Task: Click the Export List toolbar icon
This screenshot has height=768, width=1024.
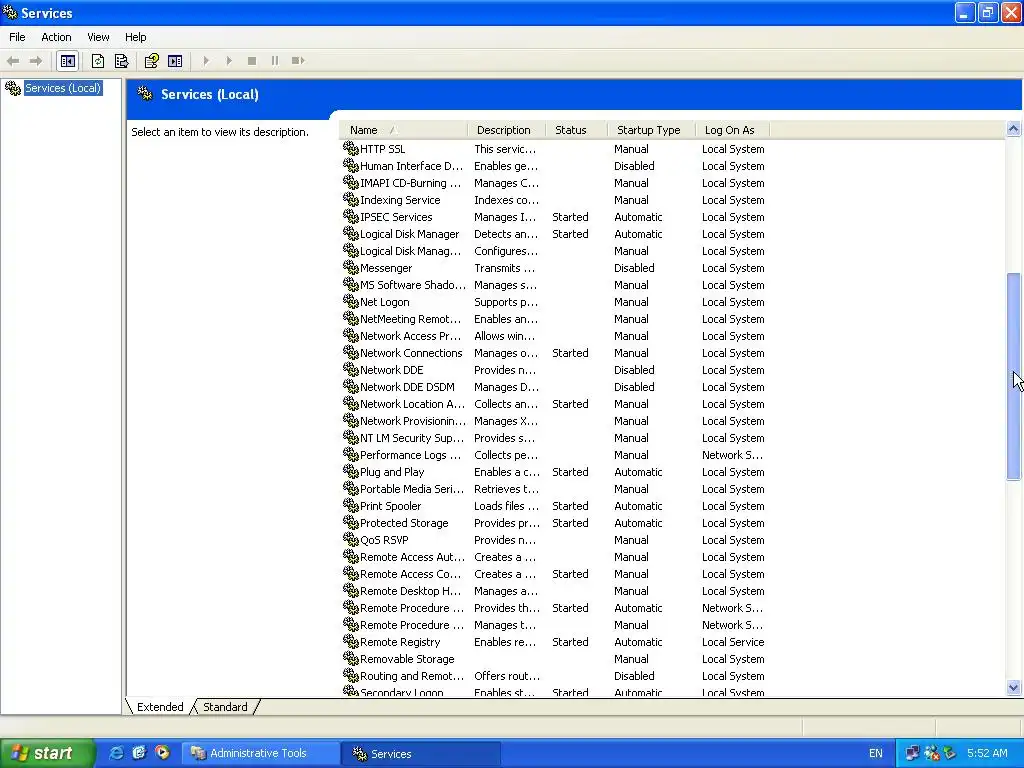Action: pyautogui.click(x=121, y=61)
